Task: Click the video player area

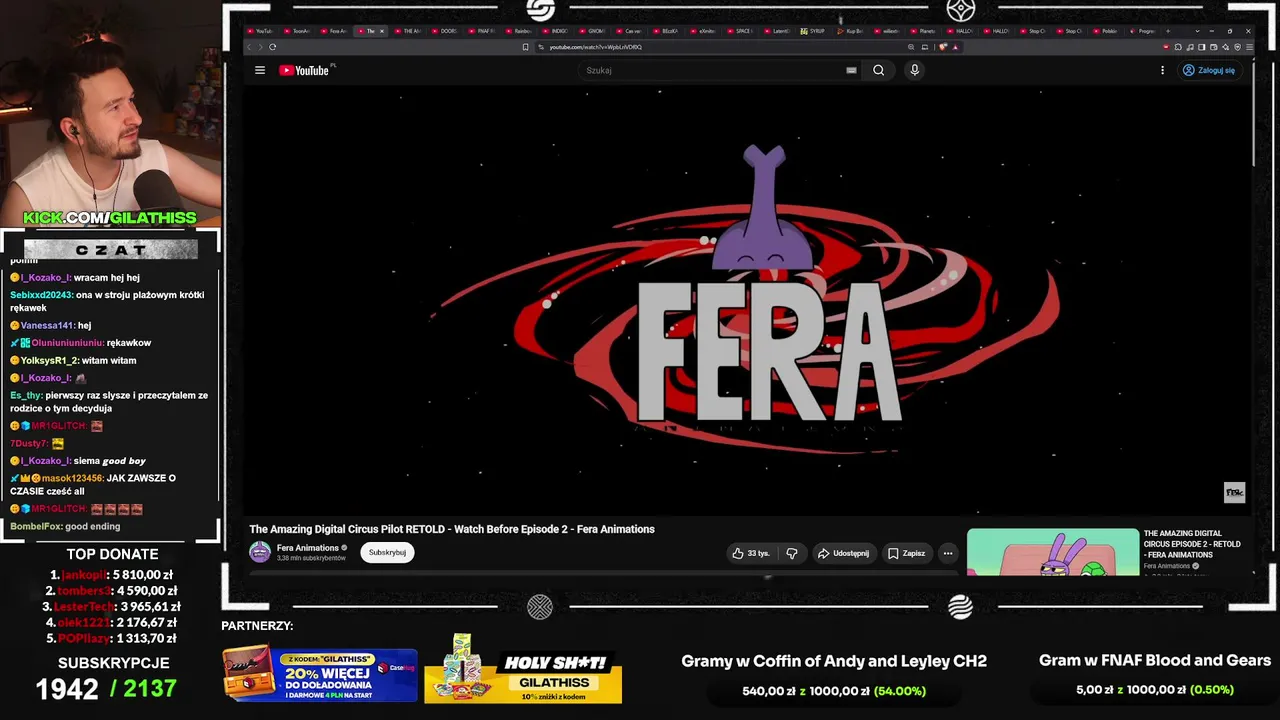Action: pos(746,300)
